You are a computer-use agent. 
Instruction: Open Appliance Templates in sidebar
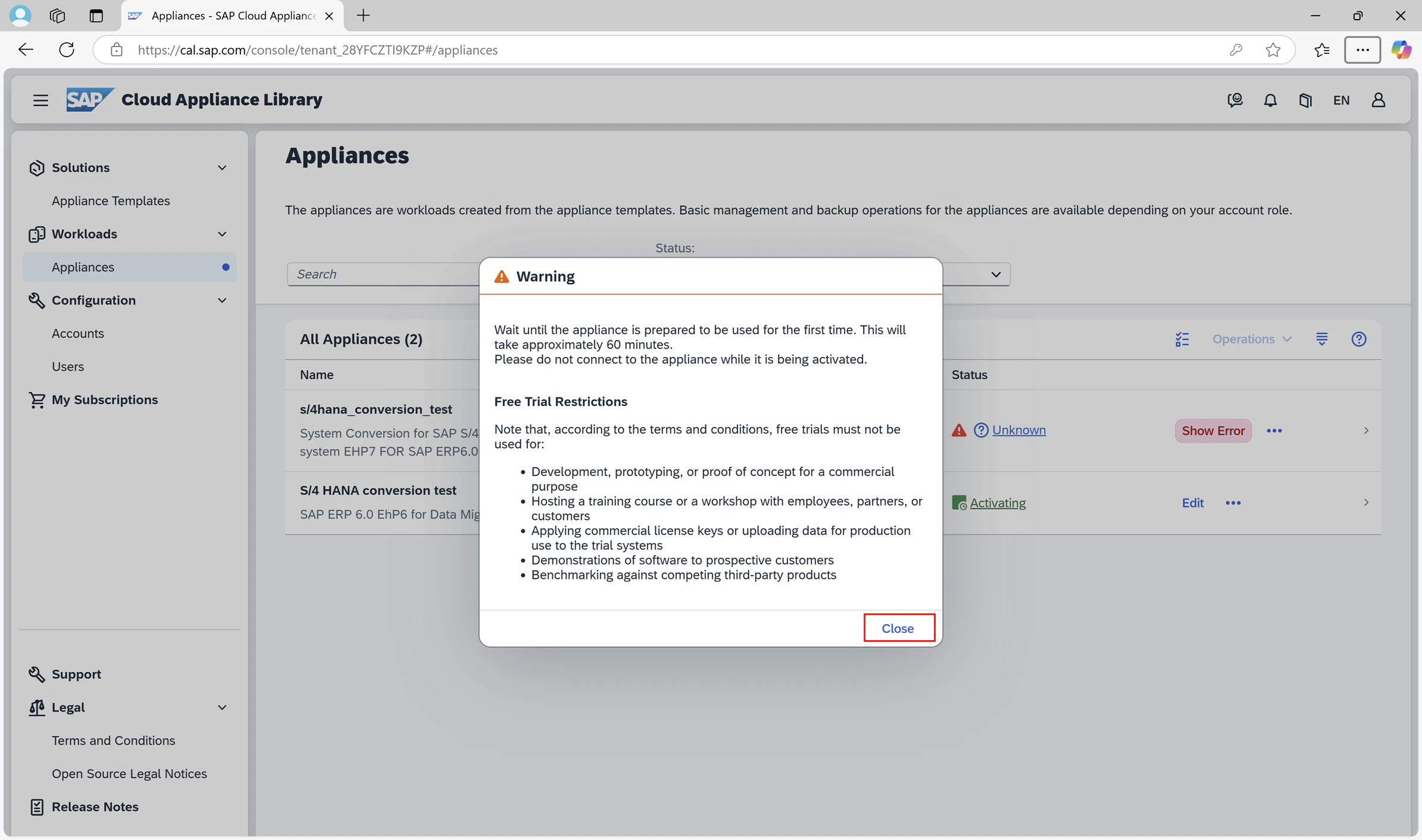click(x=111, y=201)
